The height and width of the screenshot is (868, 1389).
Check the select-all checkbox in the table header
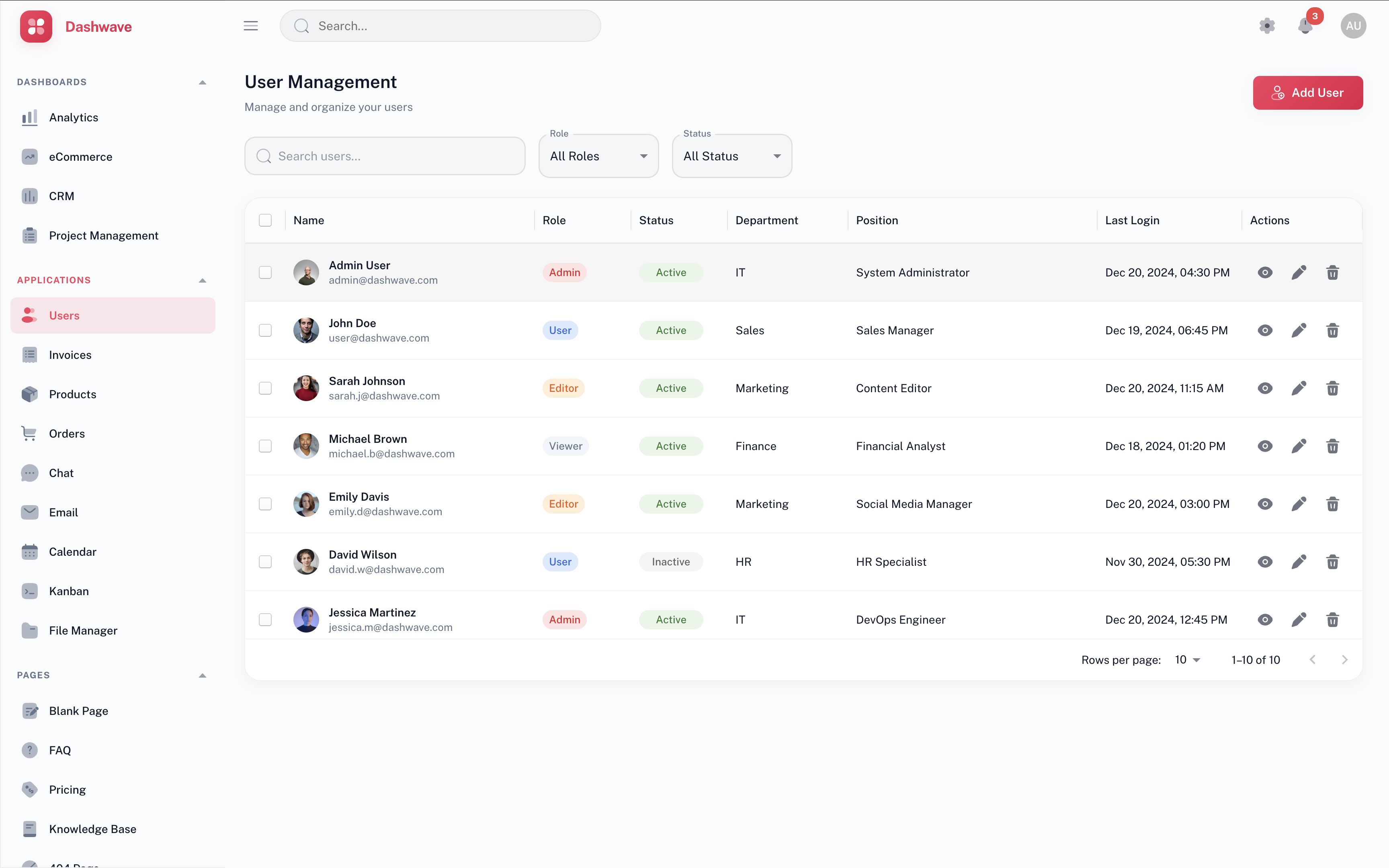click(x=265, y=221)
